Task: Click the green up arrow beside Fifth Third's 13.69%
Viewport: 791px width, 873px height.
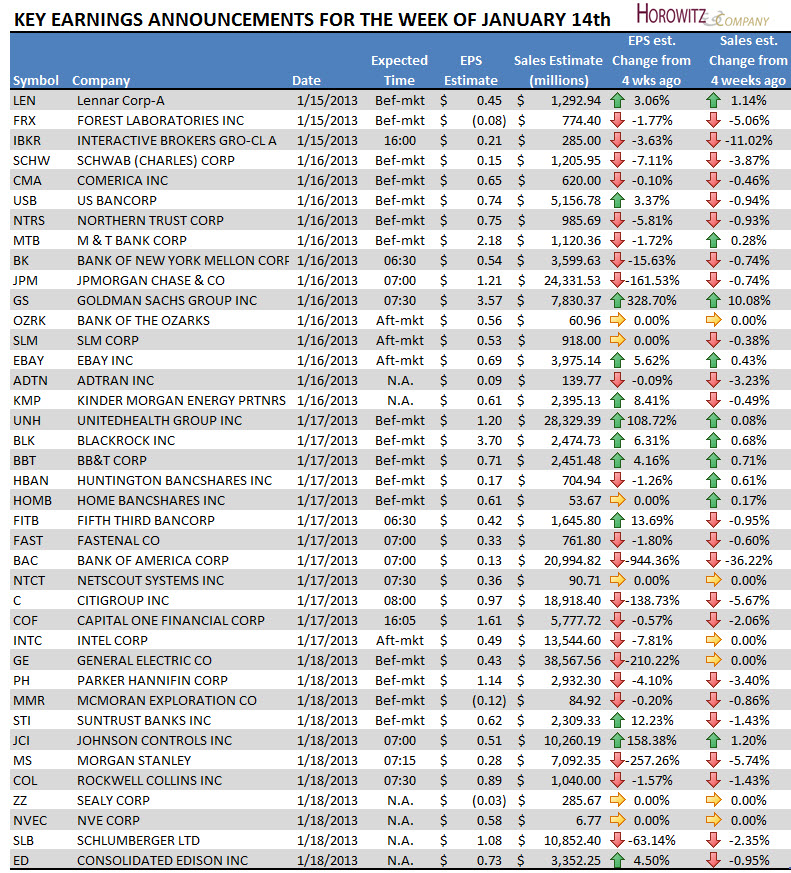Action: pyautogui.click(x=617, y=521)
